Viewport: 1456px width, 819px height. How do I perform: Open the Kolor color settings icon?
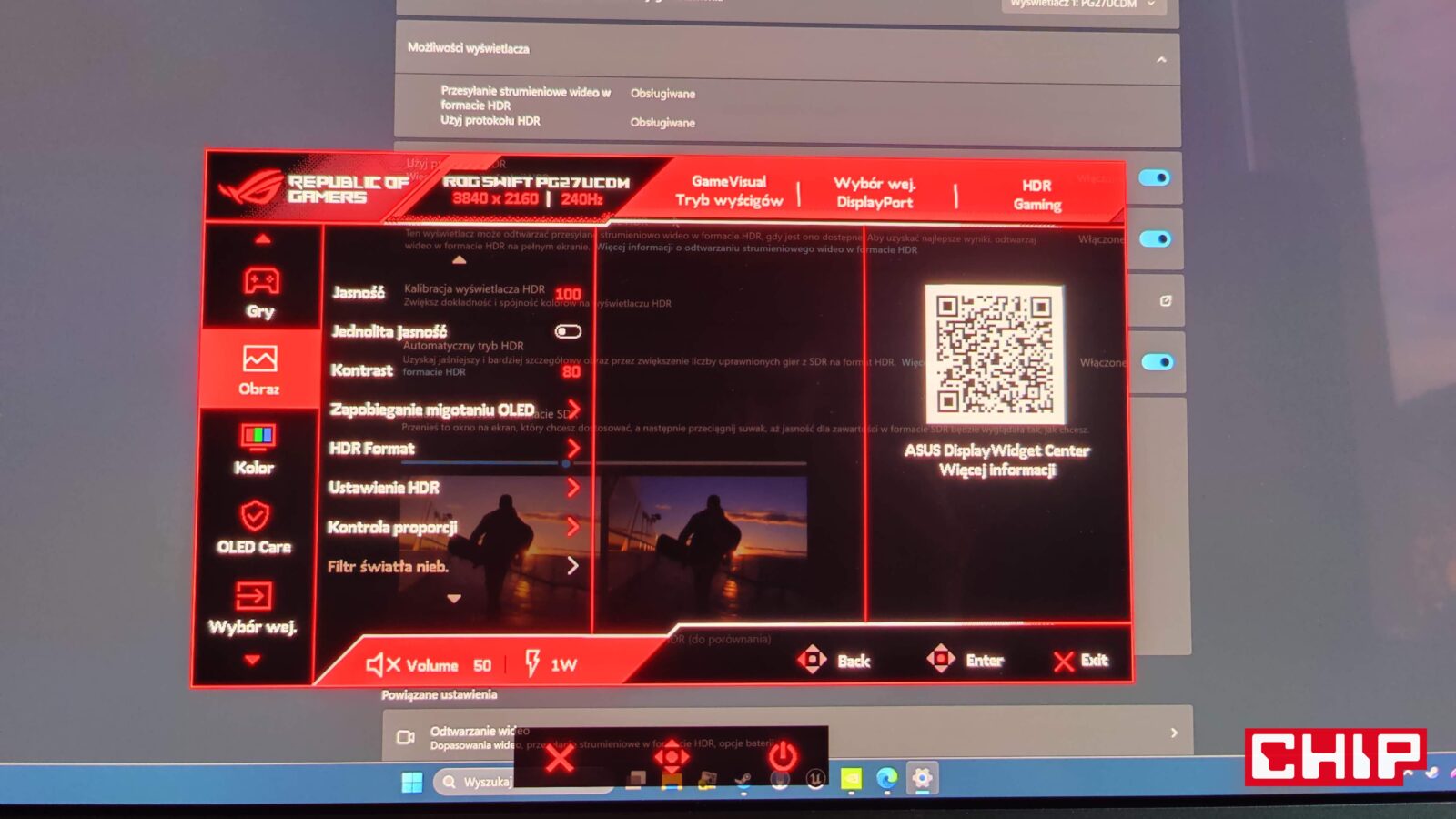[x=258, y=438]
